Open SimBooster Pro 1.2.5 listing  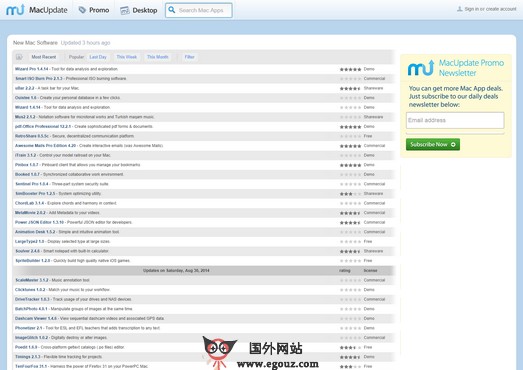pos(35,194)
